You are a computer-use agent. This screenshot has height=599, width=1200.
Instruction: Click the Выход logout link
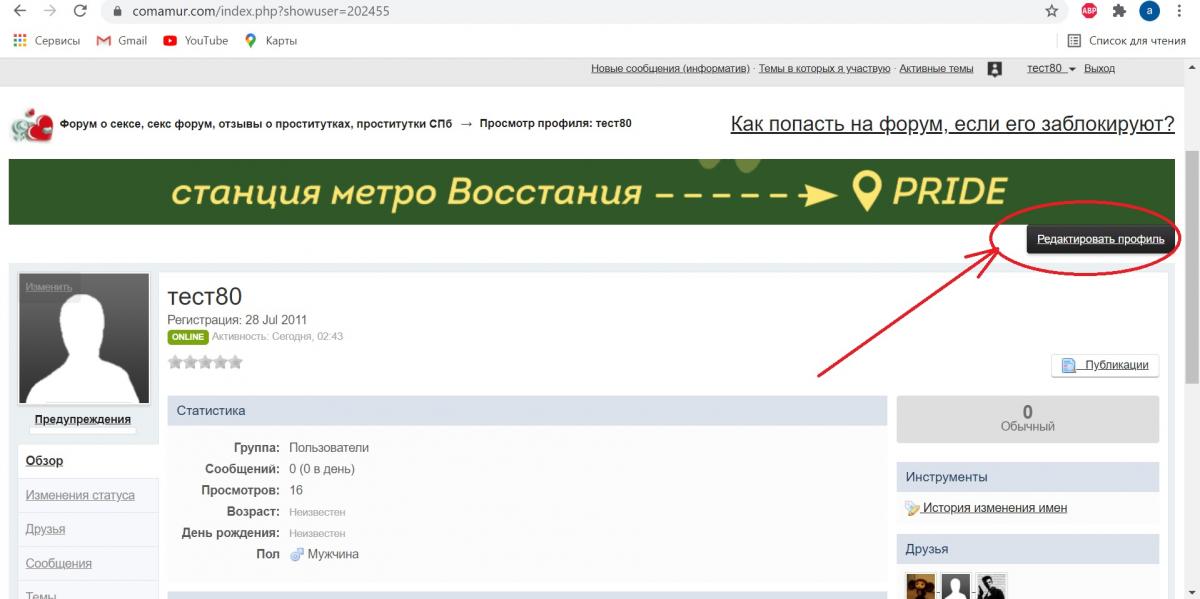1099,69
